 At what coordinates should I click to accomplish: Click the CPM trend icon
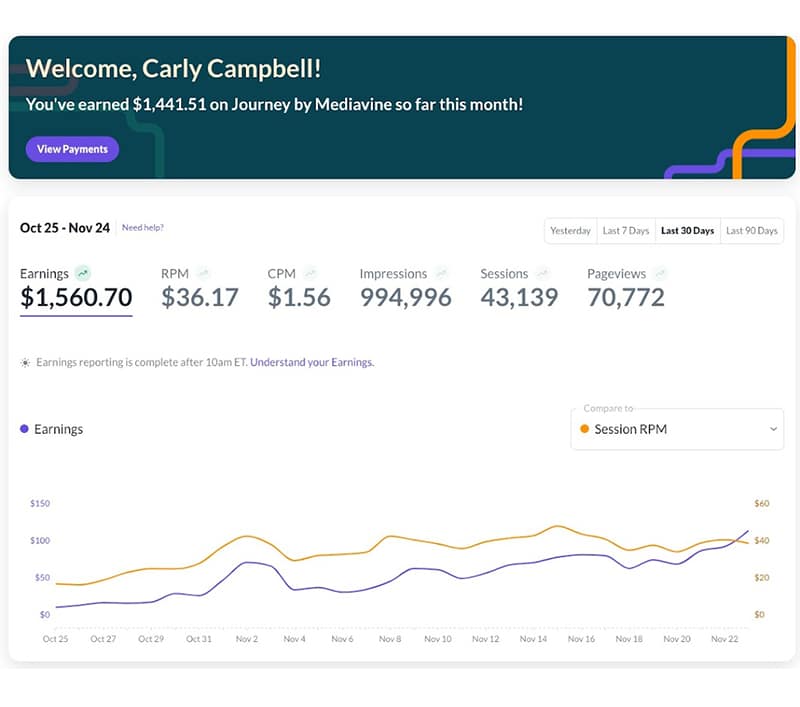(x=310, y=273)
